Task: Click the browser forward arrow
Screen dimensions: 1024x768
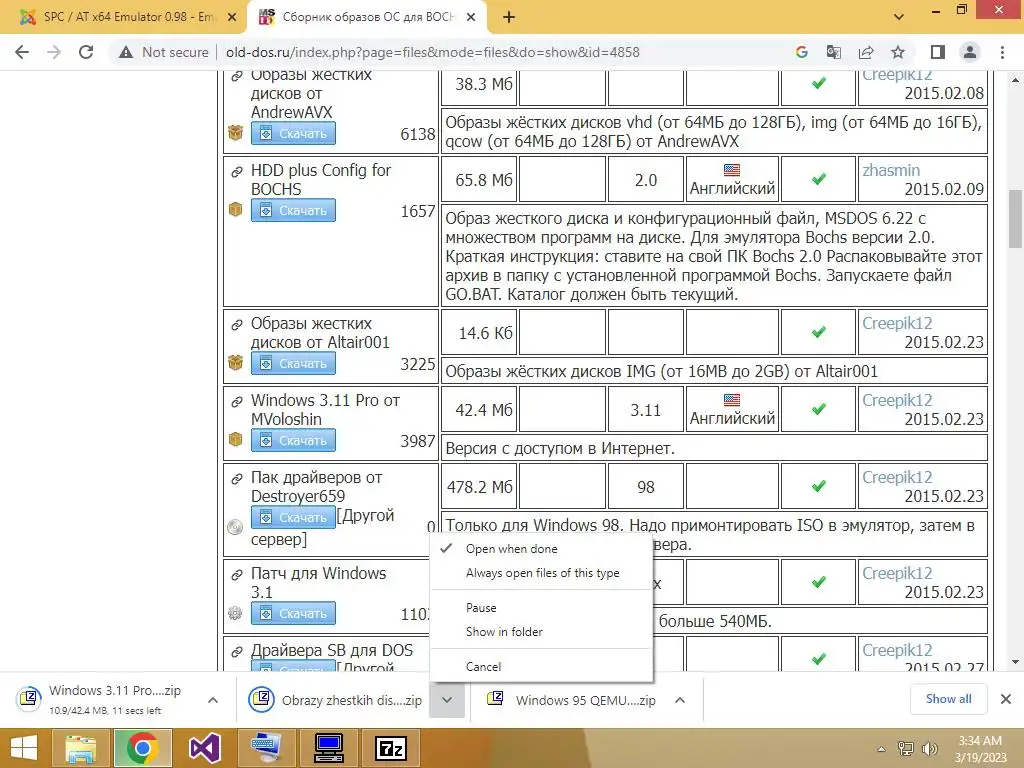Action: tap(54, 52)
